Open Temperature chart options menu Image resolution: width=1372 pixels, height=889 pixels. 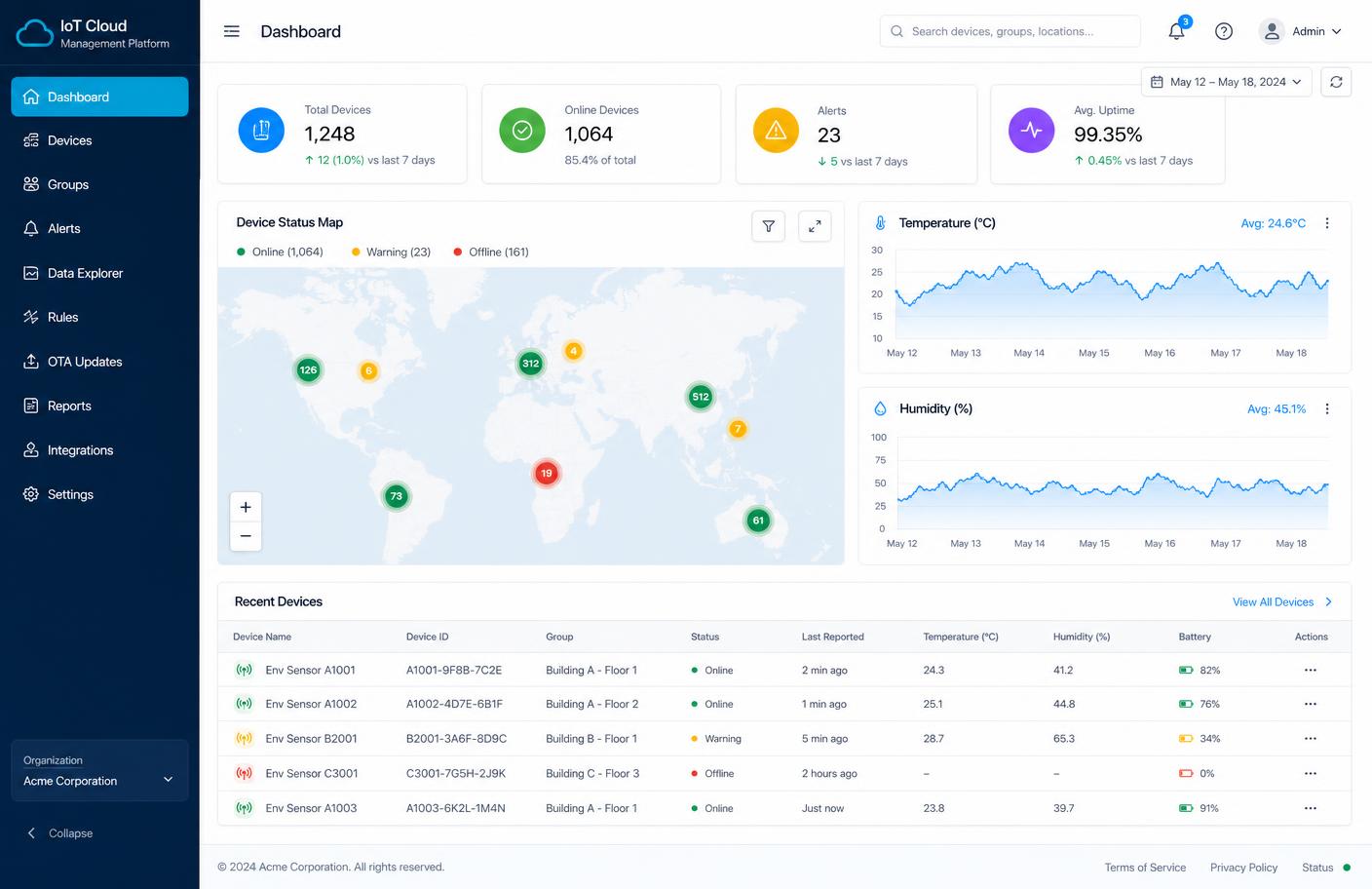click(1327, 223)
